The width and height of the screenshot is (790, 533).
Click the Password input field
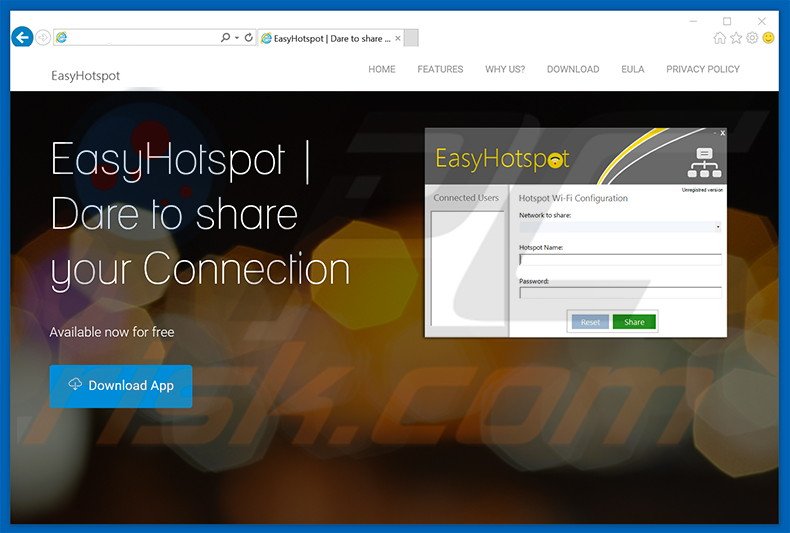620,293
